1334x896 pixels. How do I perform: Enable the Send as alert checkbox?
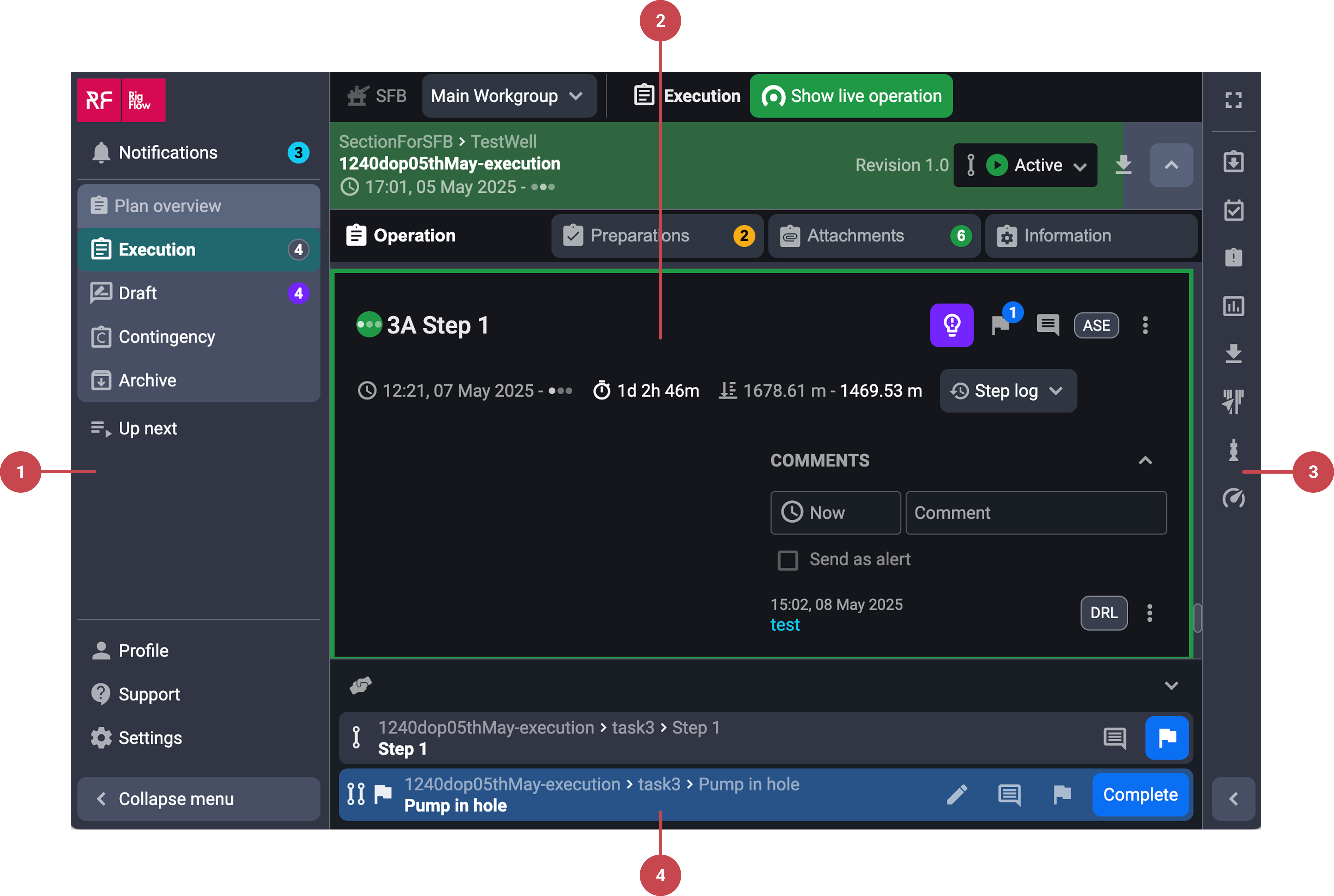pyautogui.click(x=787, y=560)
